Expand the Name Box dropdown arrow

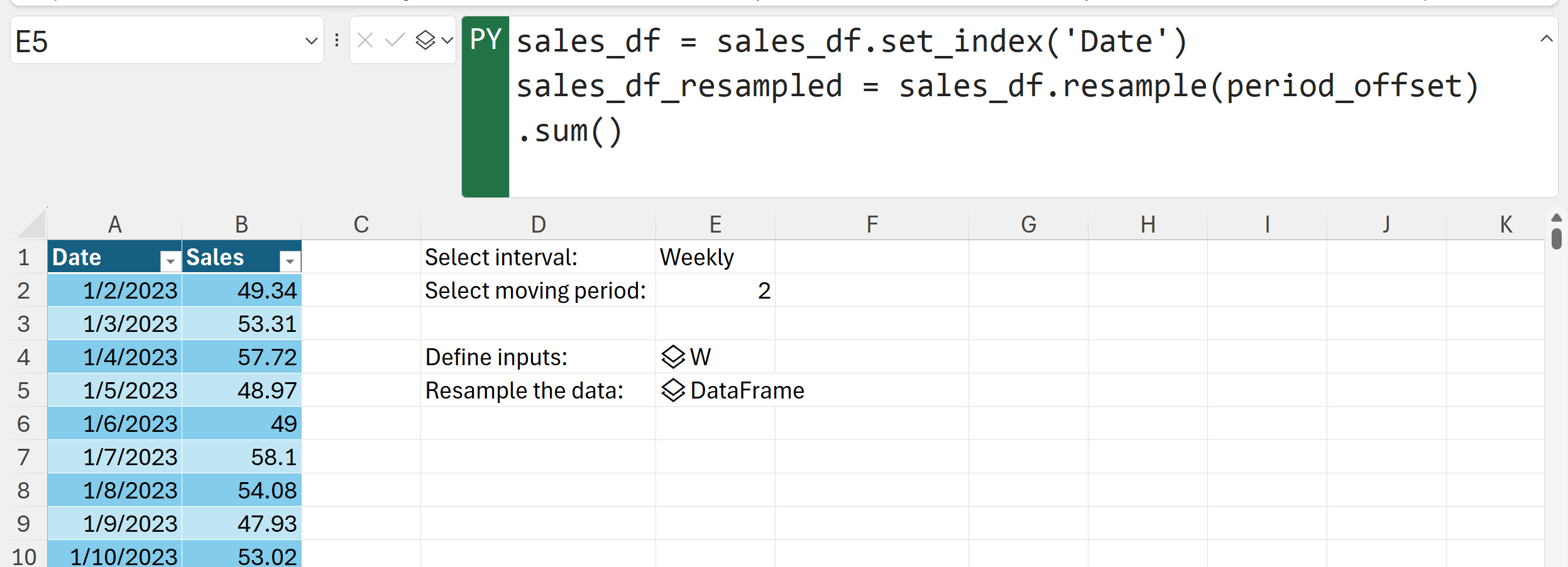pos(310,41)
